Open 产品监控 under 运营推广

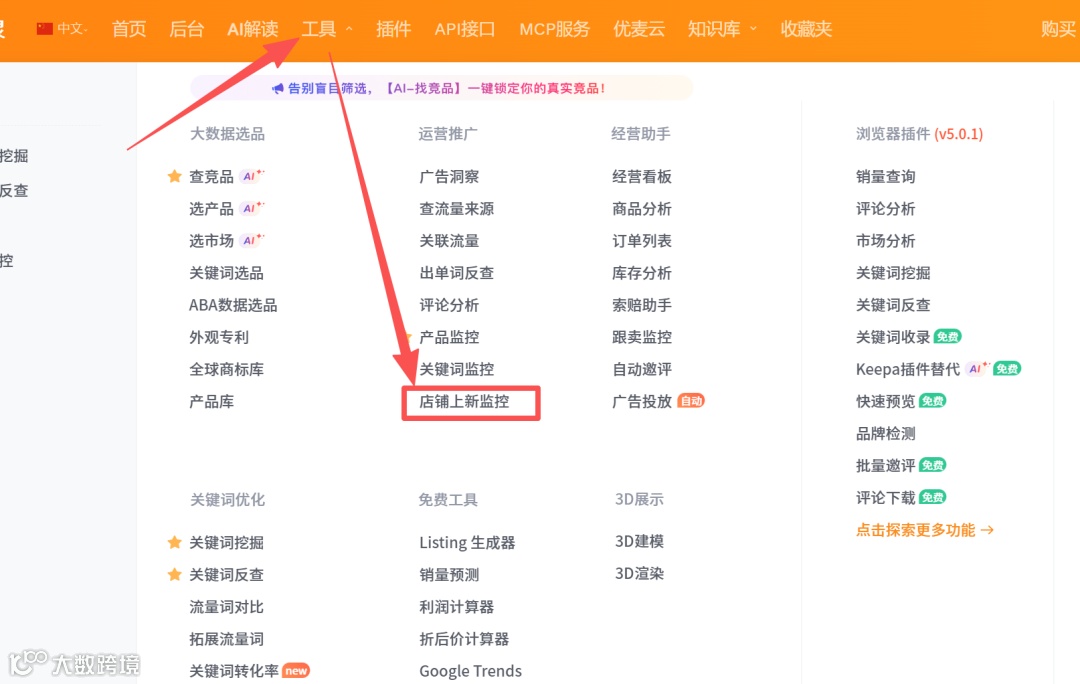tap(449, 337)
